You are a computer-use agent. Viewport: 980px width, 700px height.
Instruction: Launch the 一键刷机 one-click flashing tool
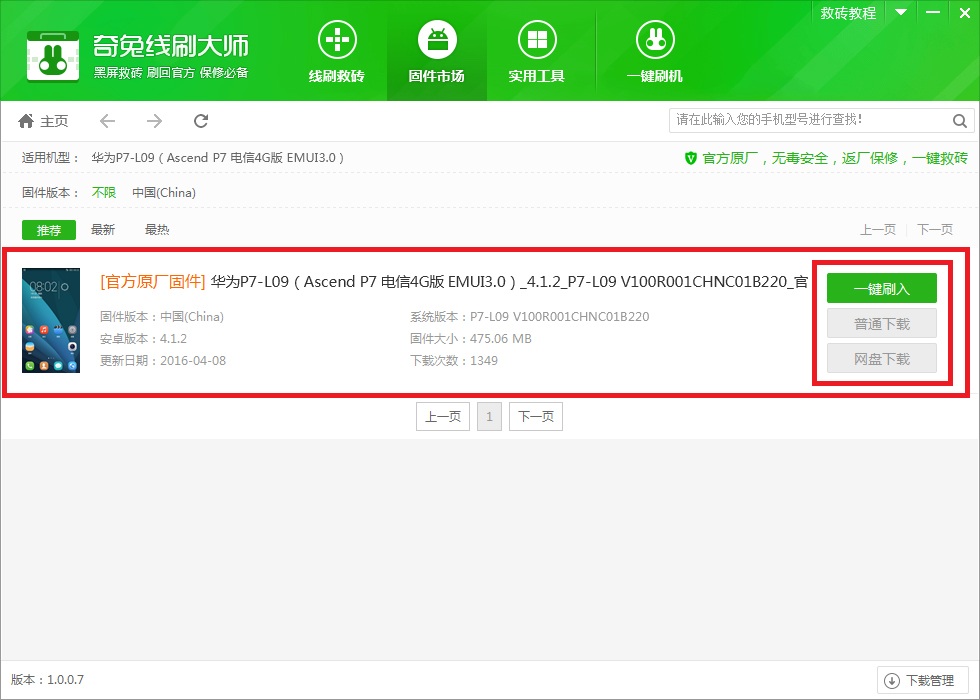654,52
